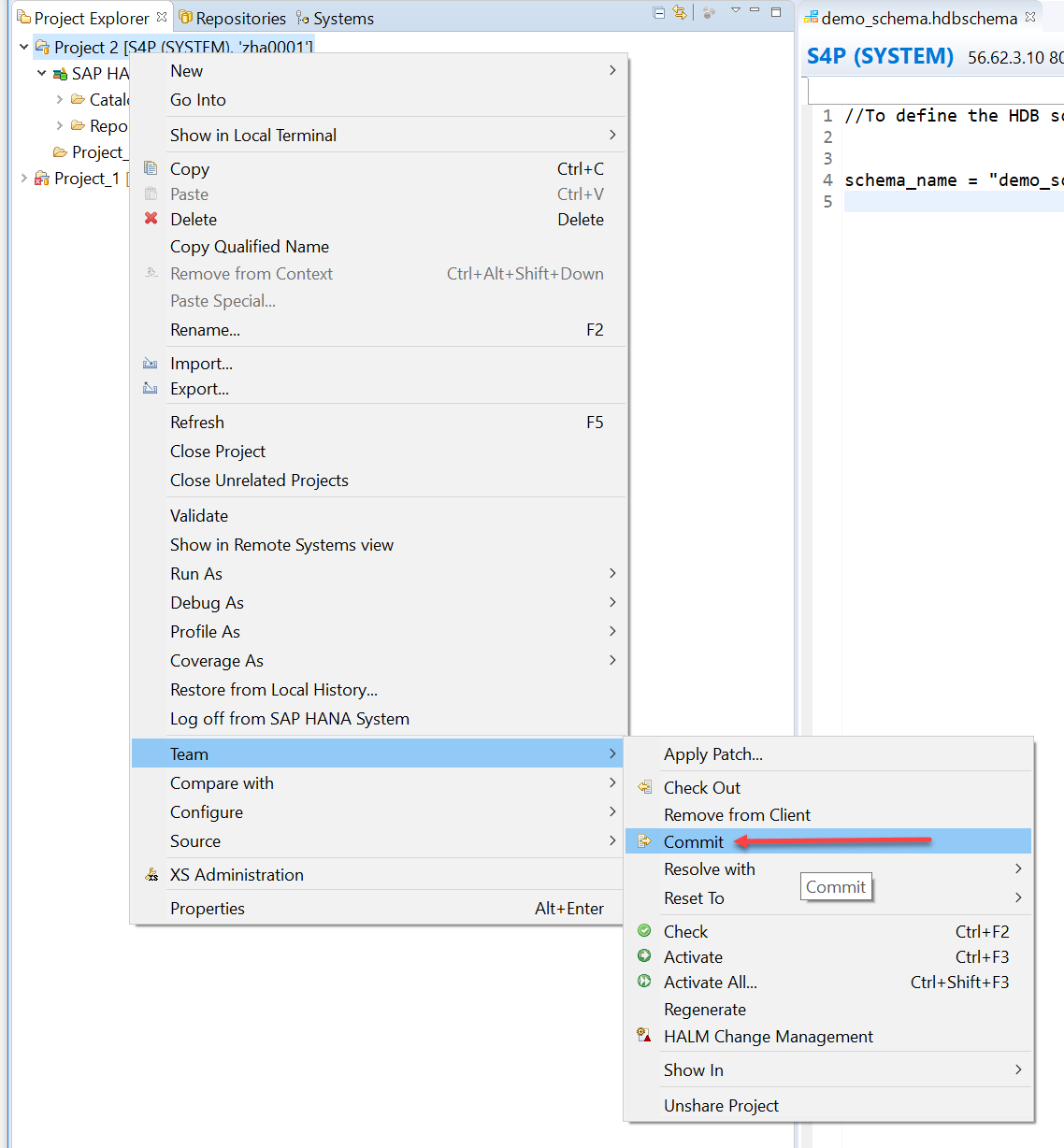The height and width of the screenshot is (1148, 1064).
Task: Click the SAP HA system node icon
Action: pyautogui.click(x=60, y=74)
